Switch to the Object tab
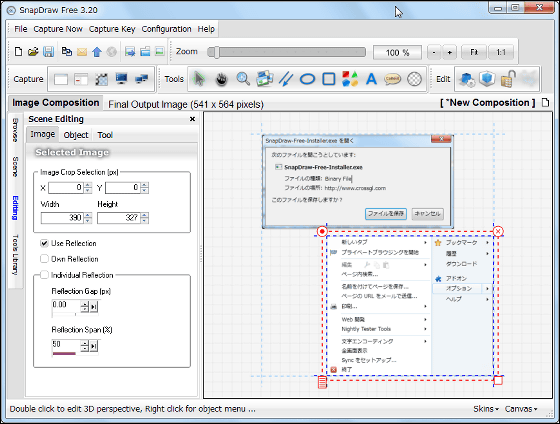 pos(76,135)
